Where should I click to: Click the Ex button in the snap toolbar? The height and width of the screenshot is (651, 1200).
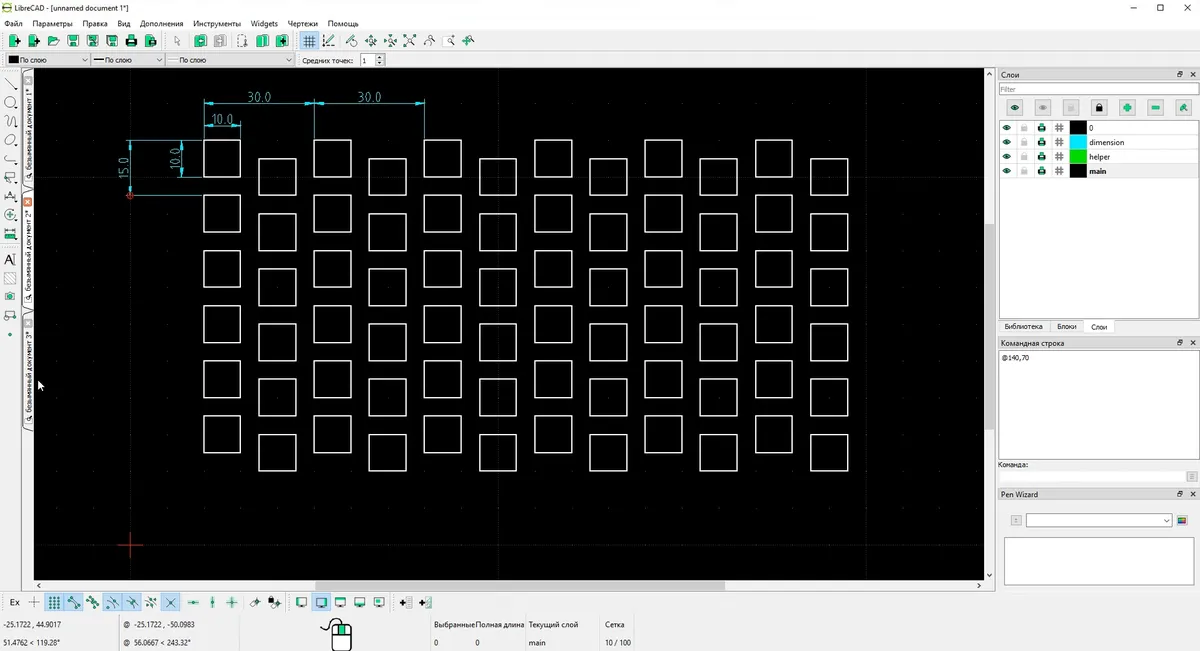click(14, 603)
